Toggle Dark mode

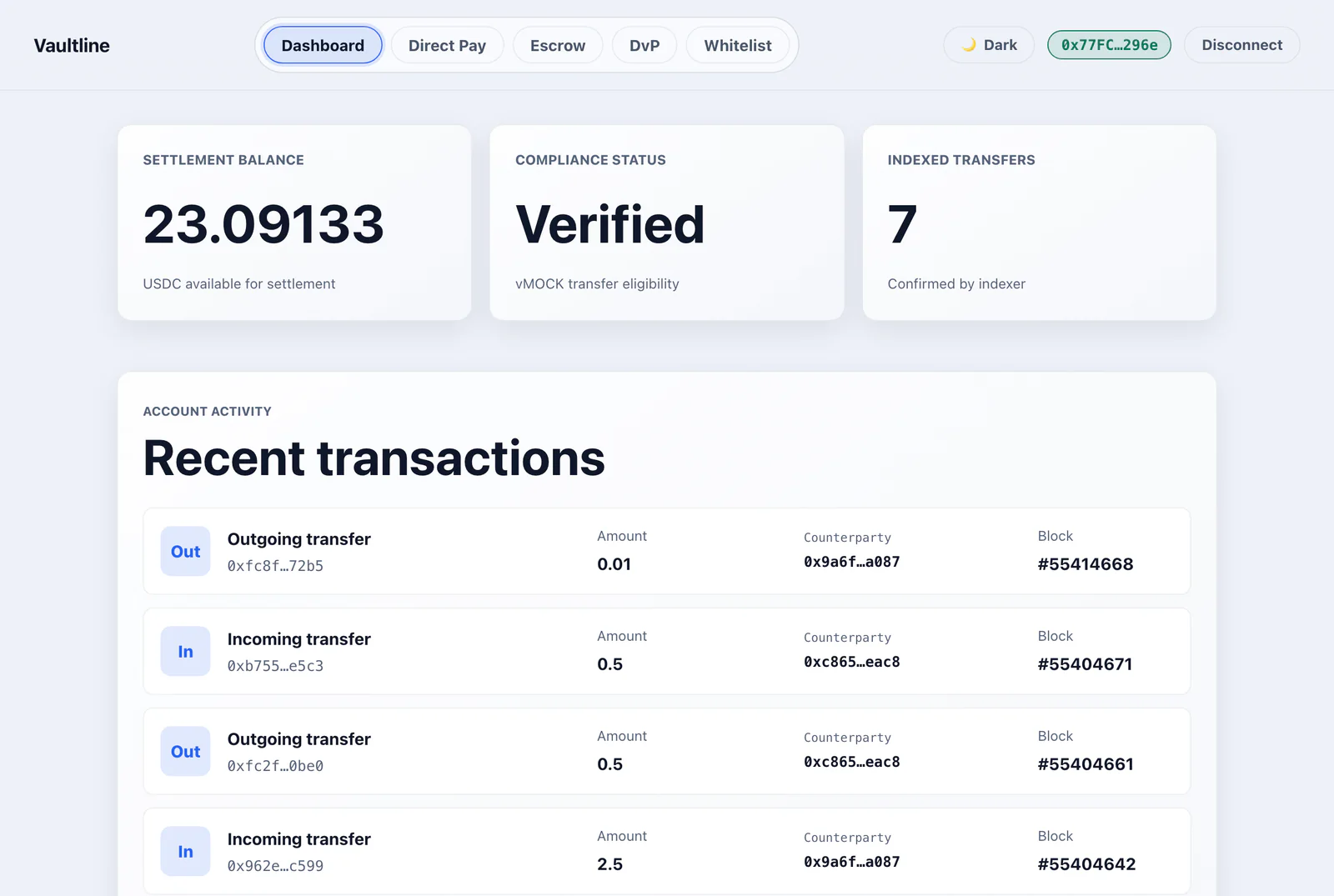tap(989, 45)
